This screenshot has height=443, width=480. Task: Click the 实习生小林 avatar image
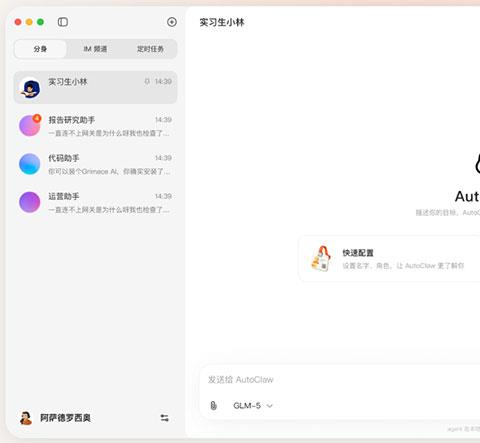tap(30, 88)
